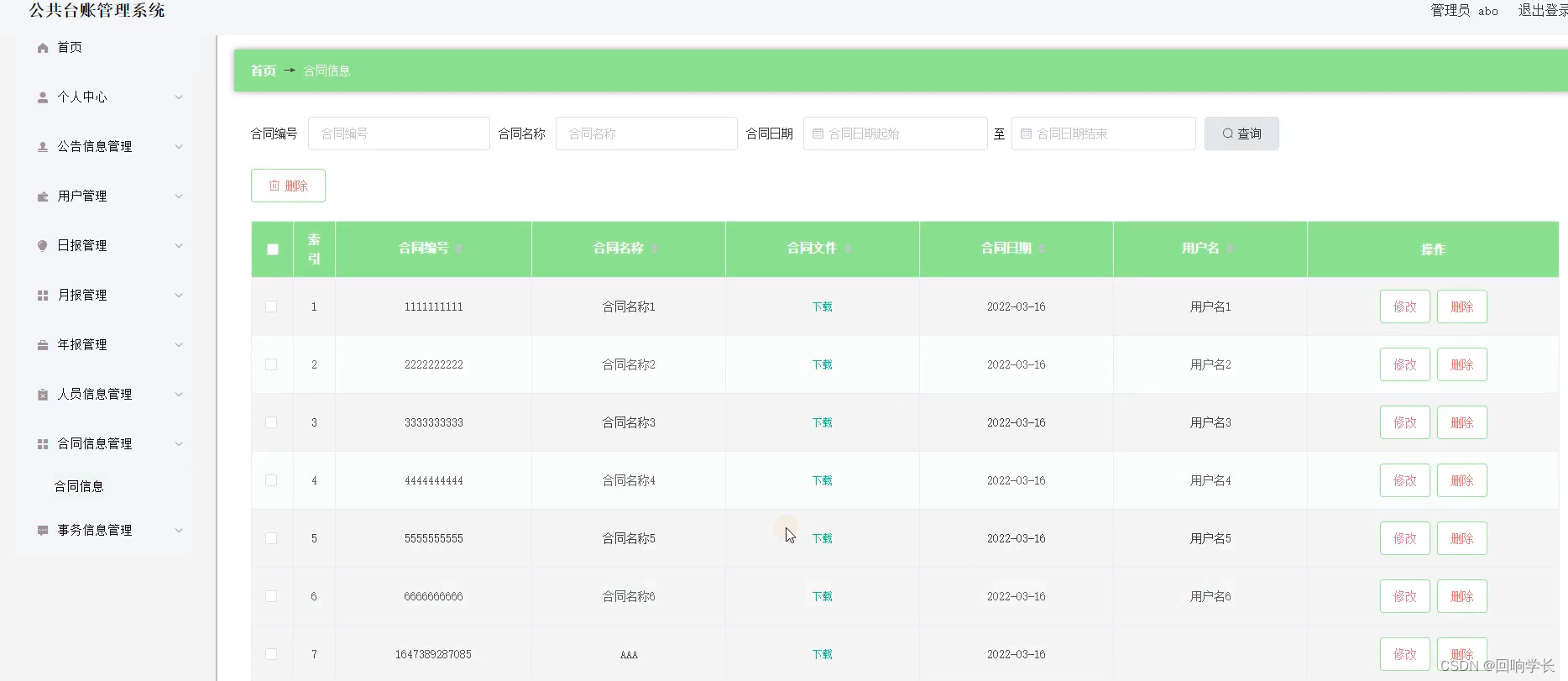Check the row for 合同名称2

tap(271, 364)
